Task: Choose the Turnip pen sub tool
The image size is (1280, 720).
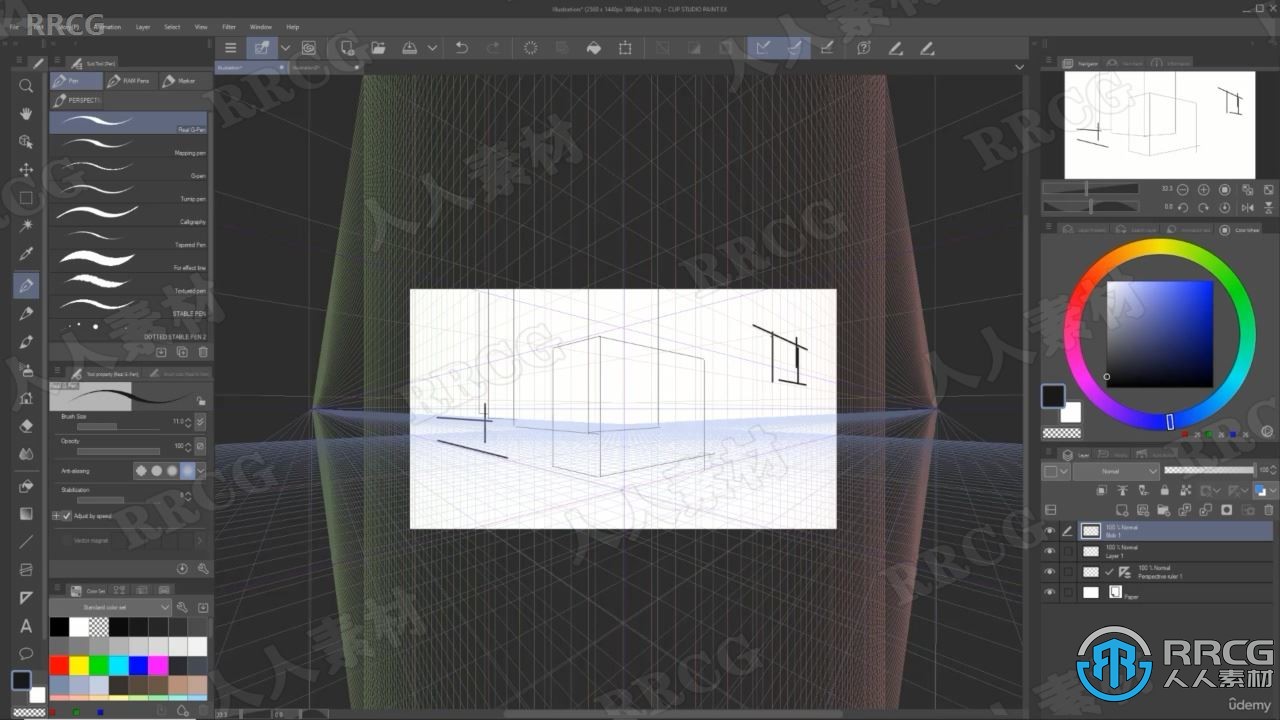Action: 128,192
